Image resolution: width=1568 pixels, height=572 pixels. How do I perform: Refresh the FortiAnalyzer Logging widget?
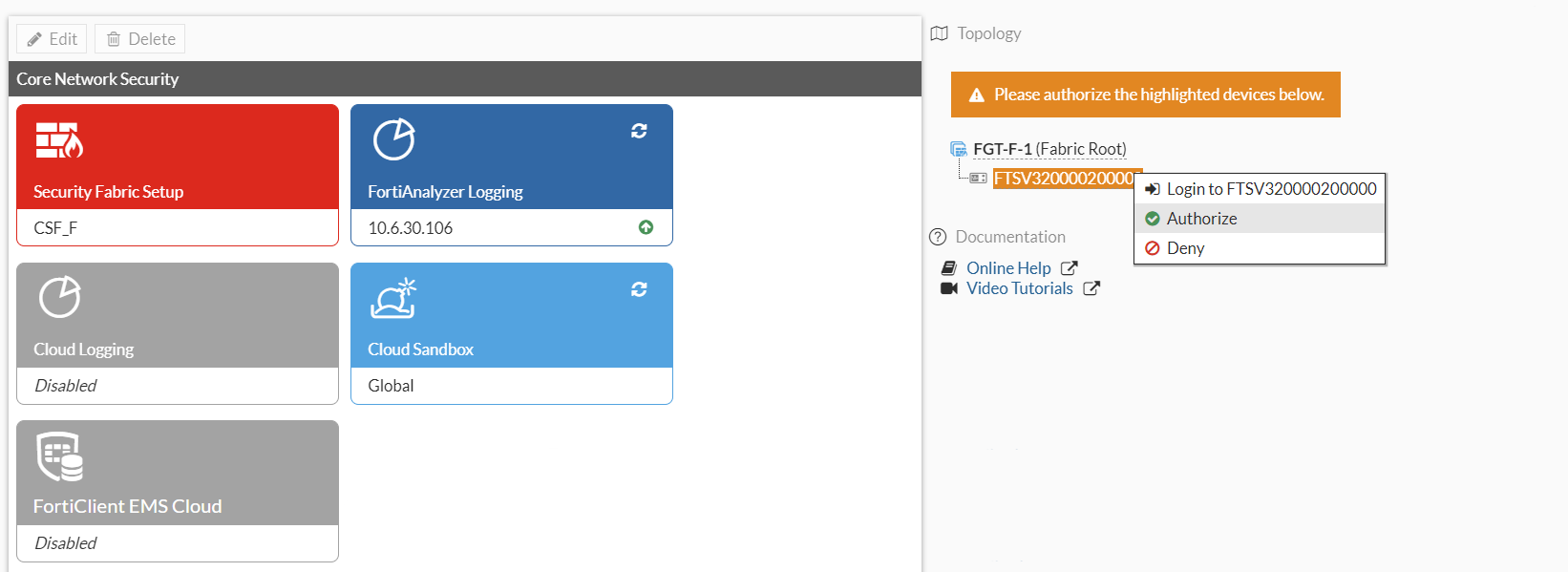tap(640, 131)
